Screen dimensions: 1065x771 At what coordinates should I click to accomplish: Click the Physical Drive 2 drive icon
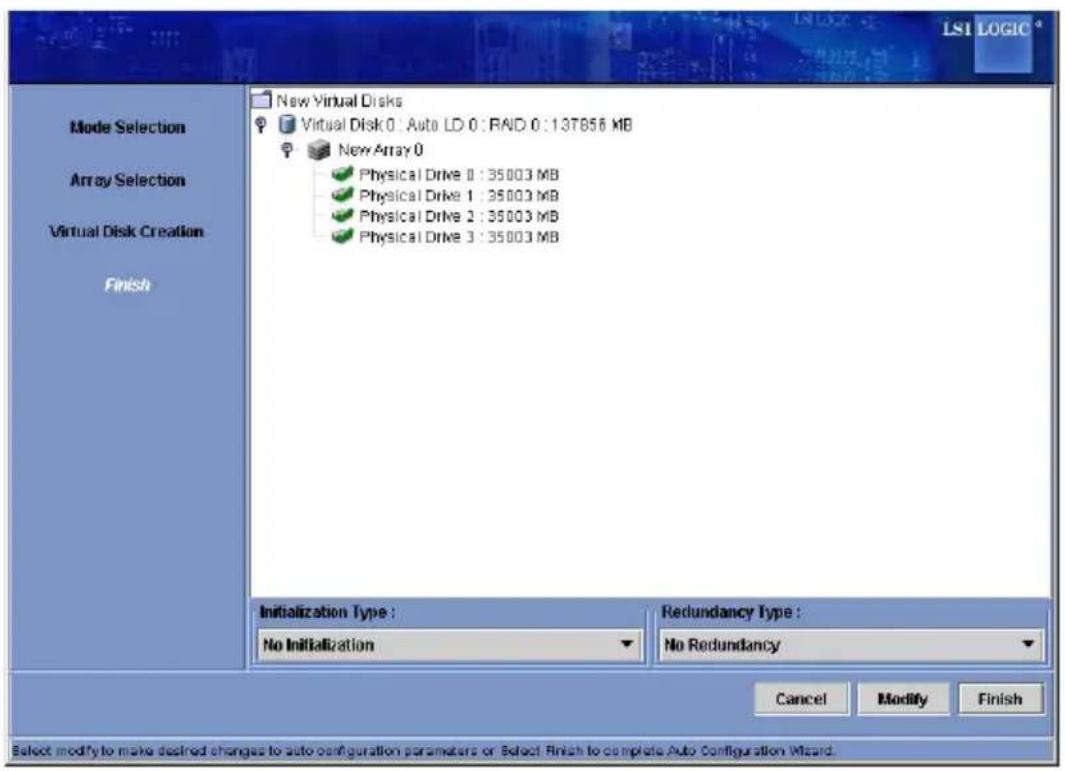(342, 215)
